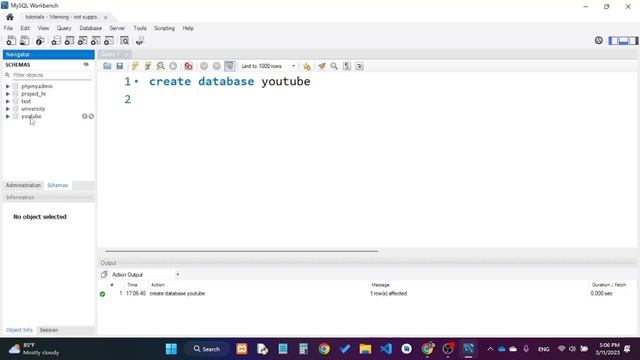The width and height of the screenshot is (640, 360).
Task: Open the object inspector toolbar icon
Action: click(x=40, y=40)
